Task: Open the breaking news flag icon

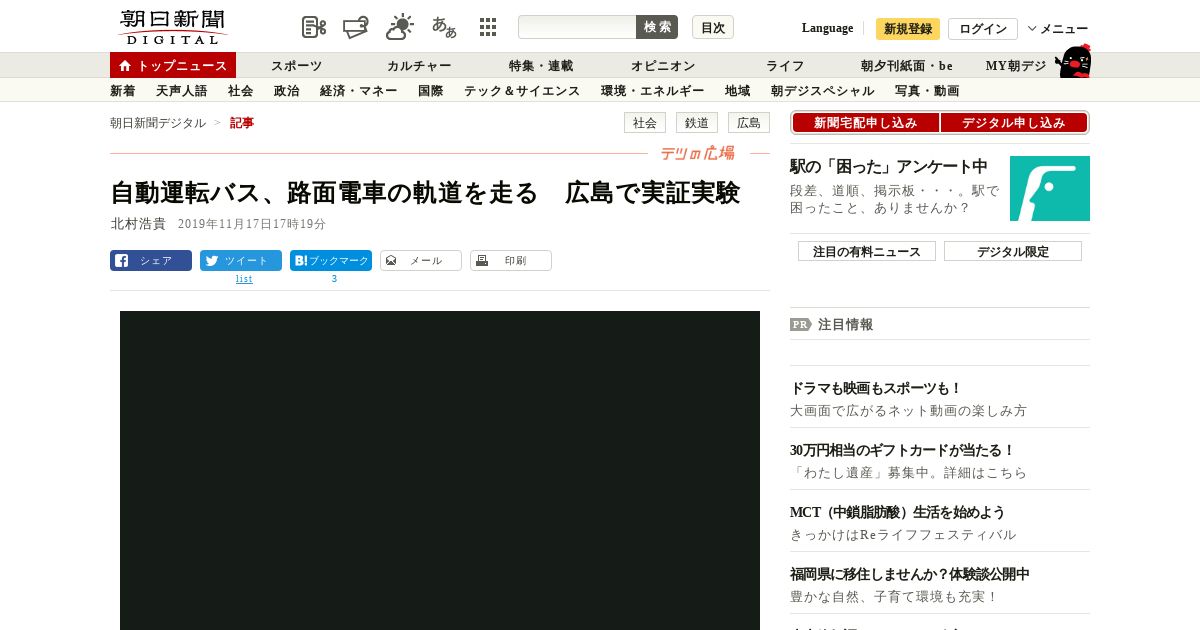Action: [x=356, y=27]
